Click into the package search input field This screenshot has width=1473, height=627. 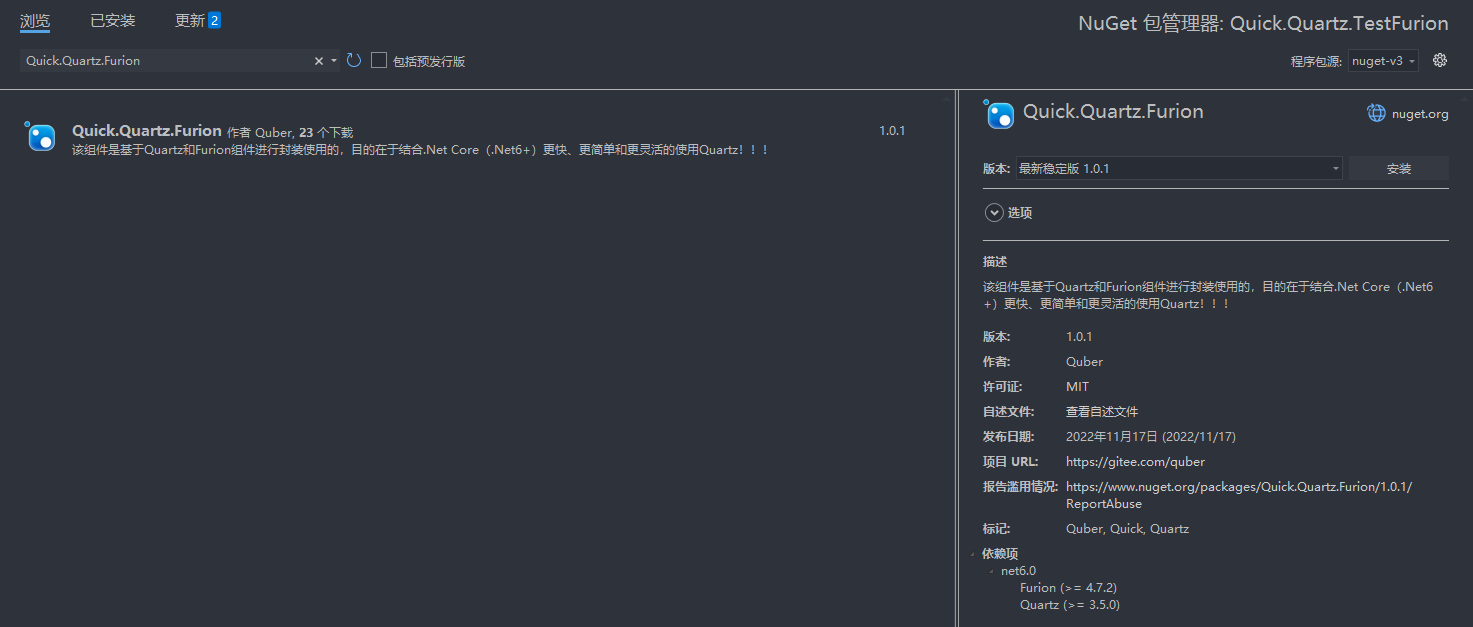pos(165,61)
